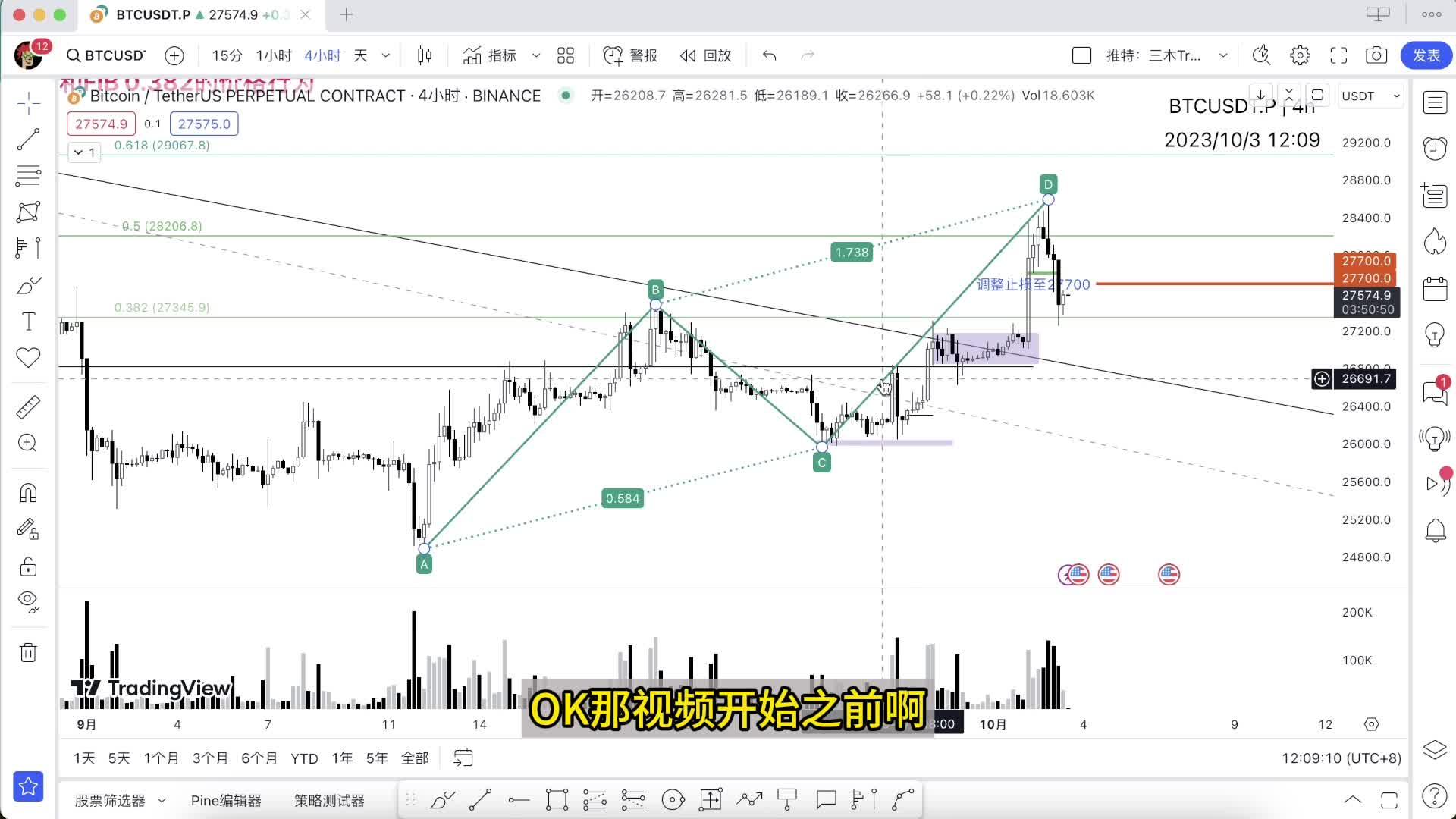Undo the last chart action

tap(769, 55)
